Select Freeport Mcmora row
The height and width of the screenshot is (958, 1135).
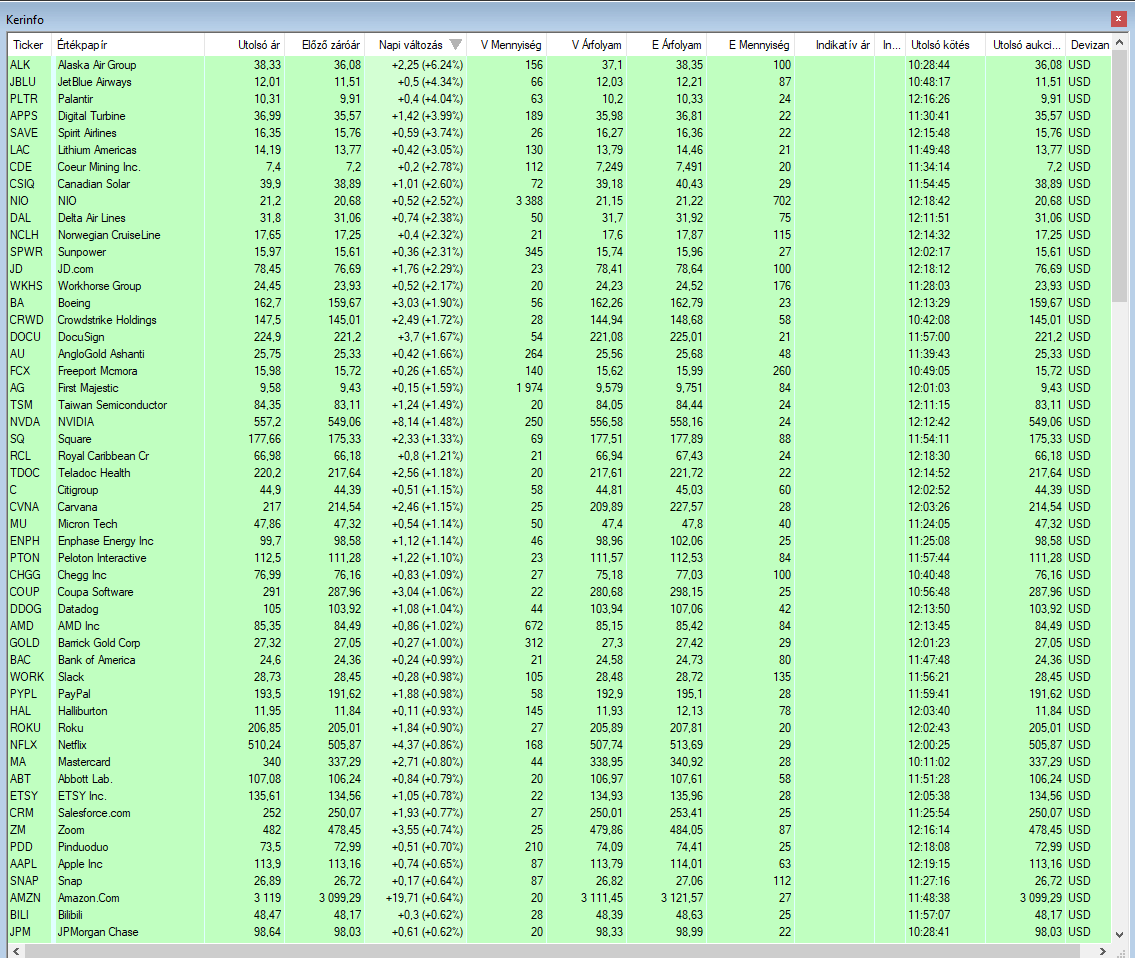[560, 371]
